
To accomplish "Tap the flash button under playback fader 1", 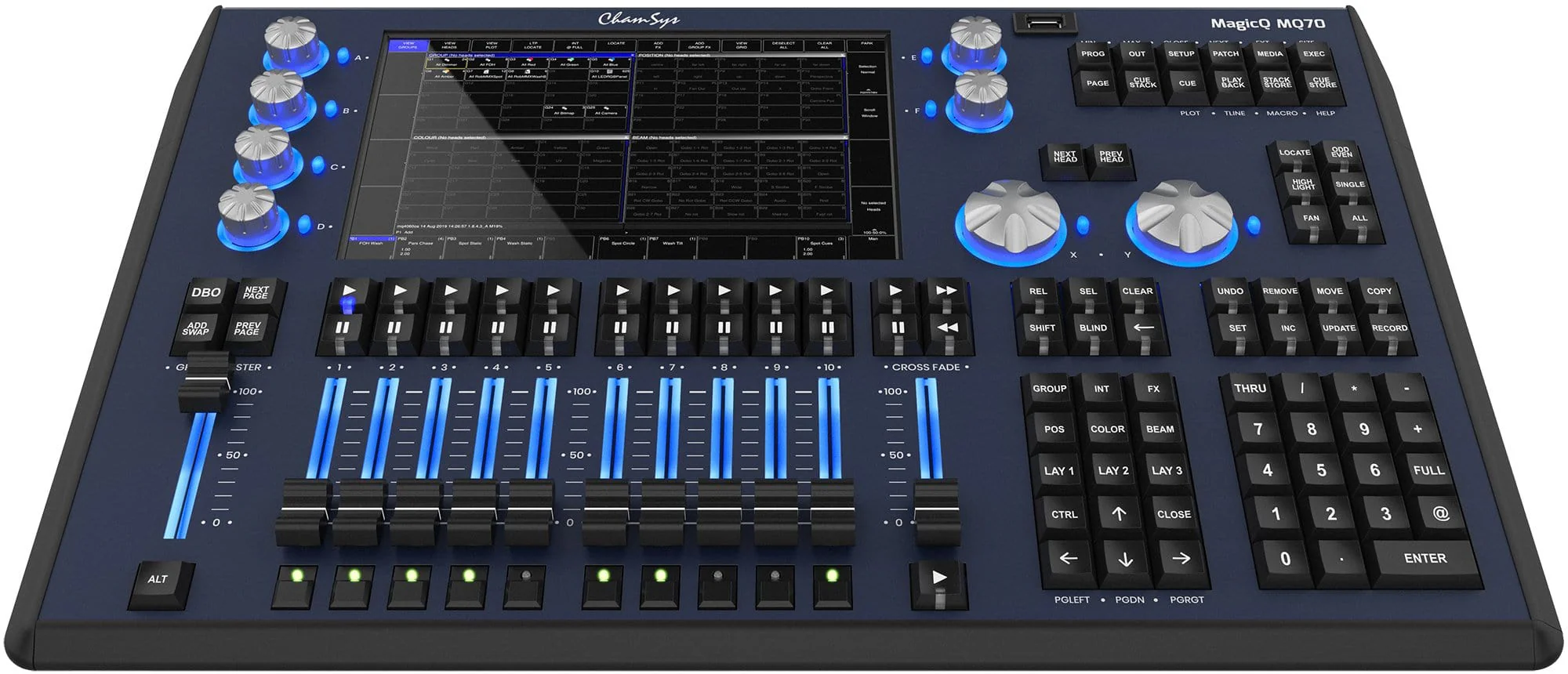I will click(x=296, y=585).
